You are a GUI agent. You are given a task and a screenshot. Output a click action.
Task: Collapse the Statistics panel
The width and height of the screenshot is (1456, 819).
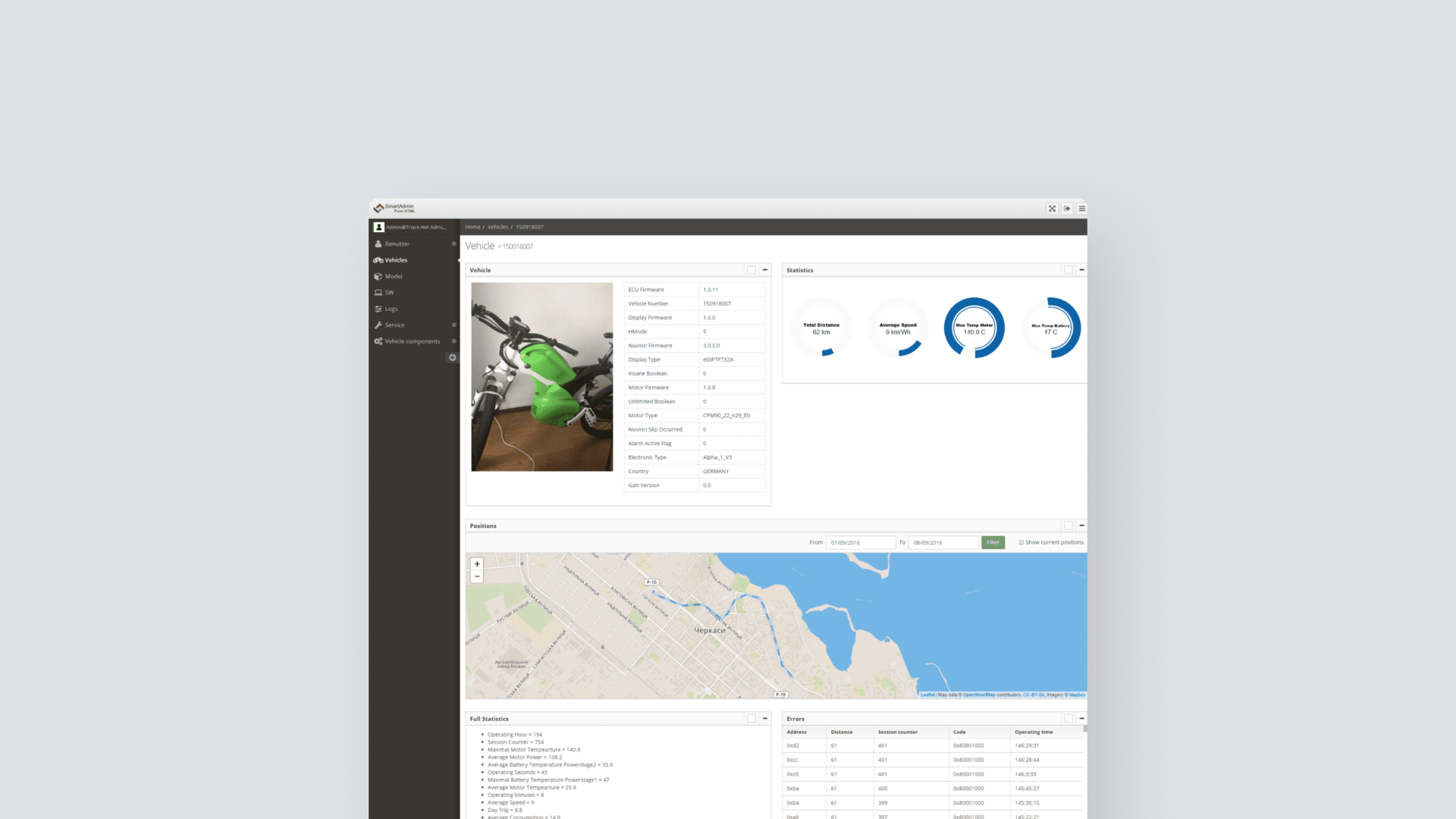click(1082, 270)
